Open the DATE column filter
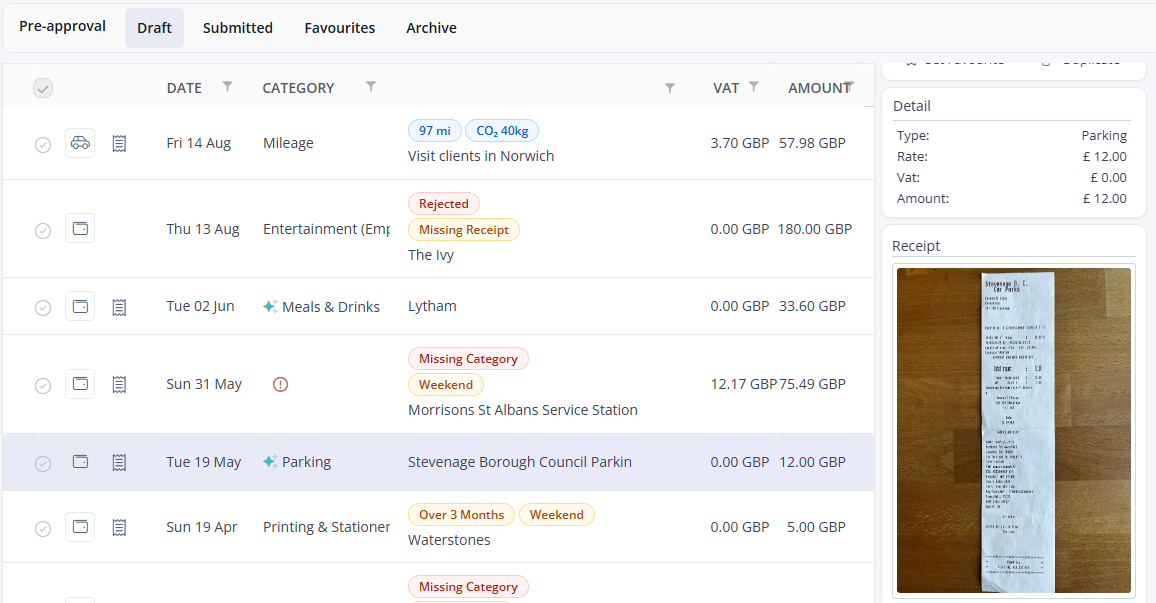The image size is (1156, 603). pos(228,86)
